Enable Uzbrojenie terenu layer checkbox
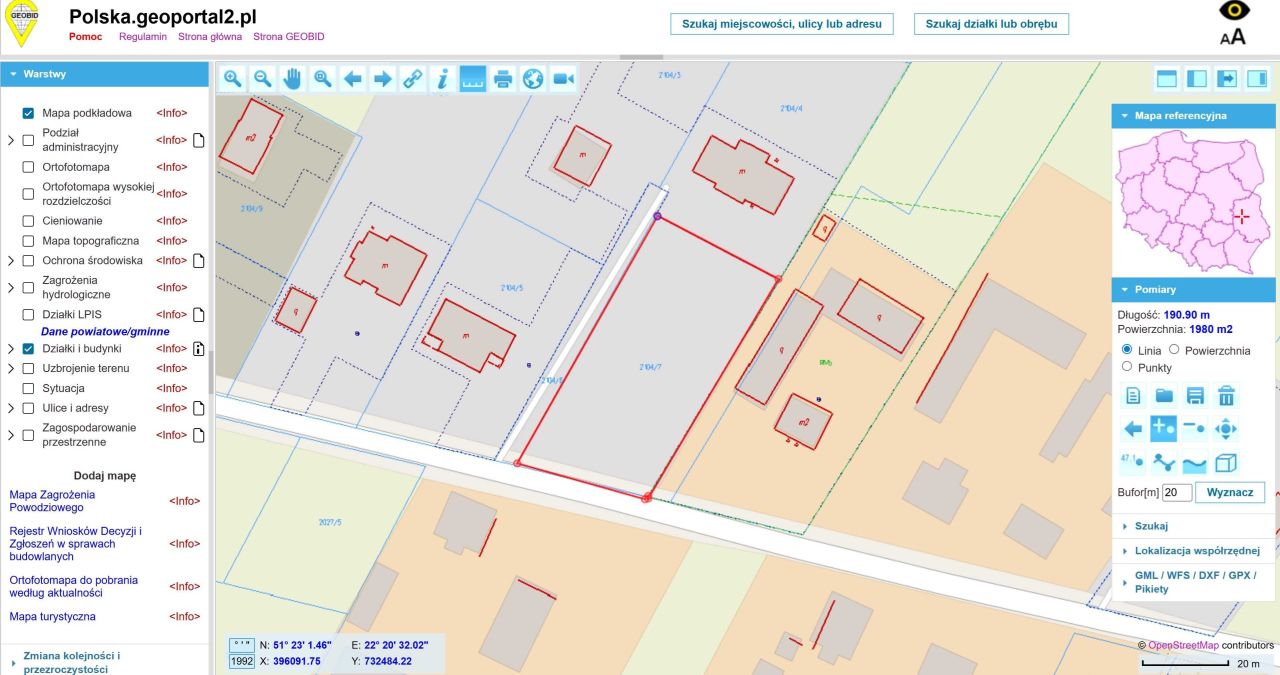1280x675 pixels. pos(28,368)
